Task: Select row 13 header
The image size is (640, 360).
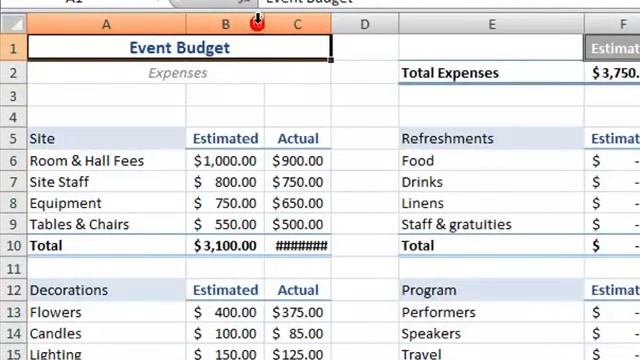Action: (13, 312)
